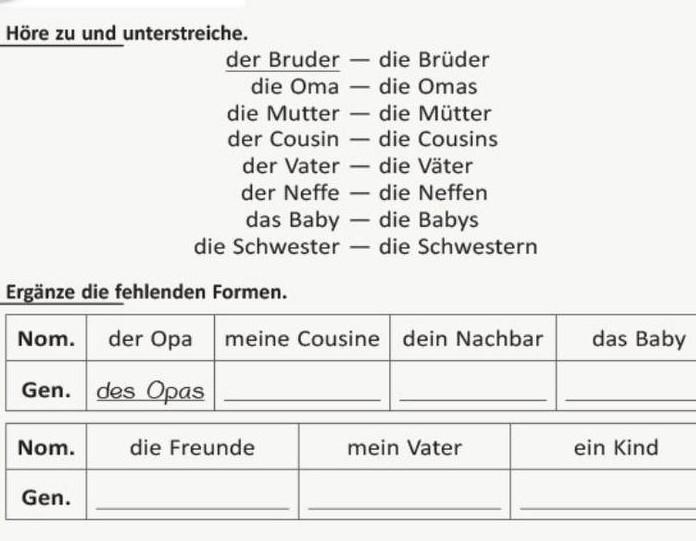This screenshot has width=696, height=541.
Task: Click the plural "die Omas"
Action: (427, 87)
